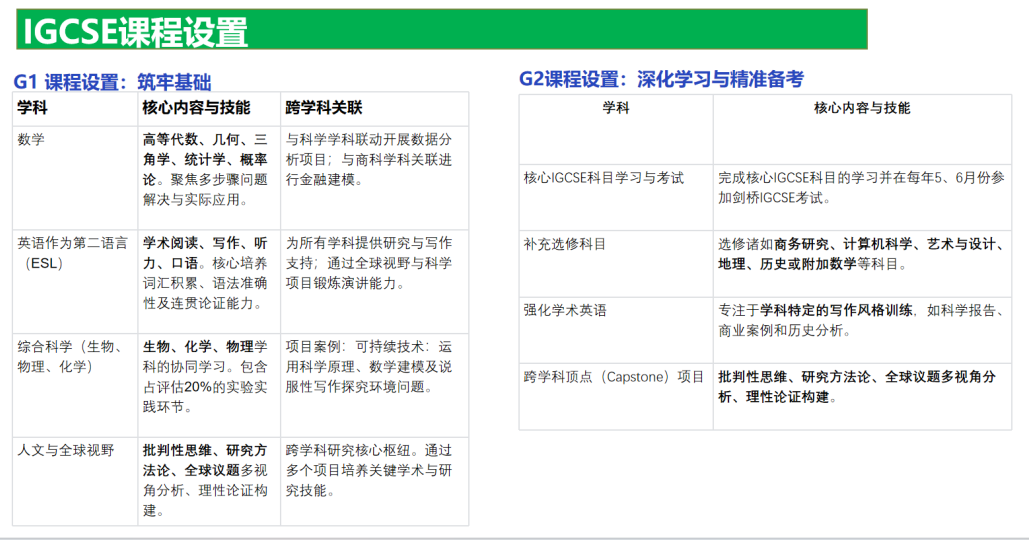Click the cell 项目案例：可持续技术

click(374, 385)
